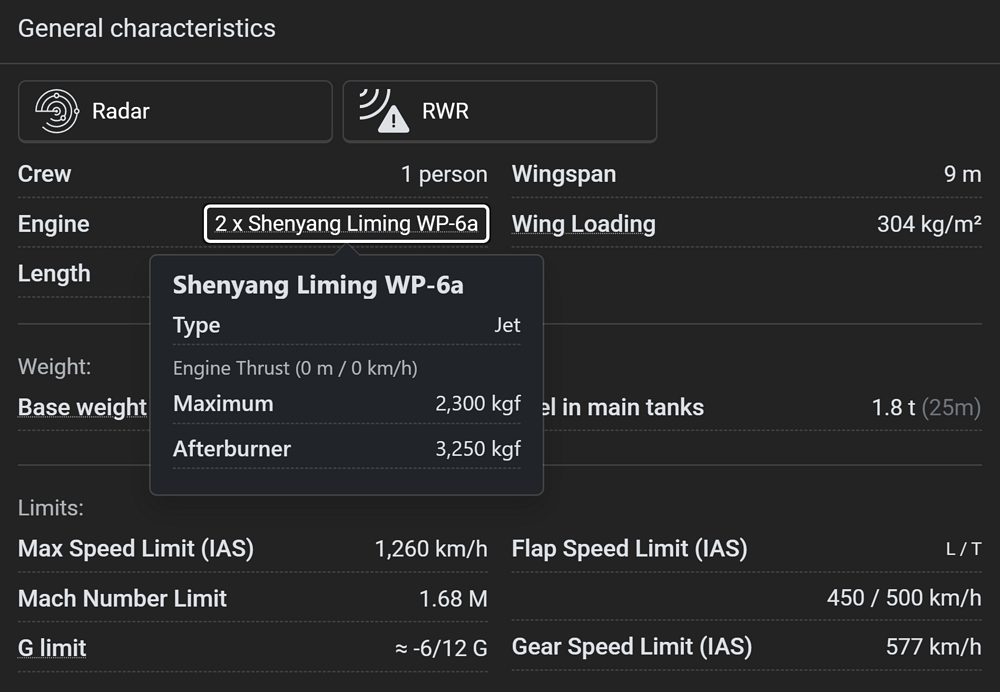This screenshot has height=692, width=1000.
Task: Click the 1.8 t fuel amount value
Action: (x=893, y=408)
